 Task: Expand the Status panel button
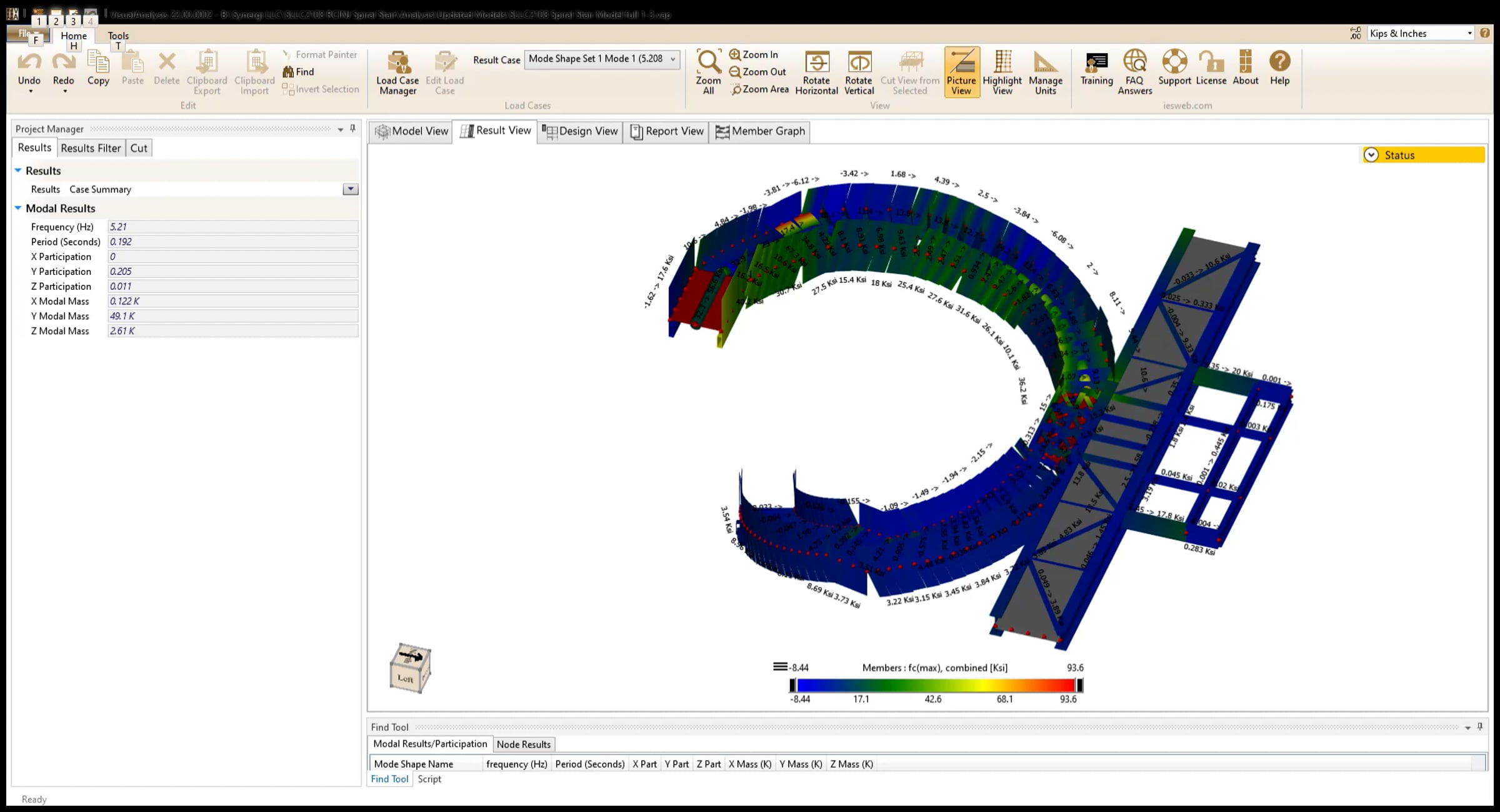(1371, 155)
